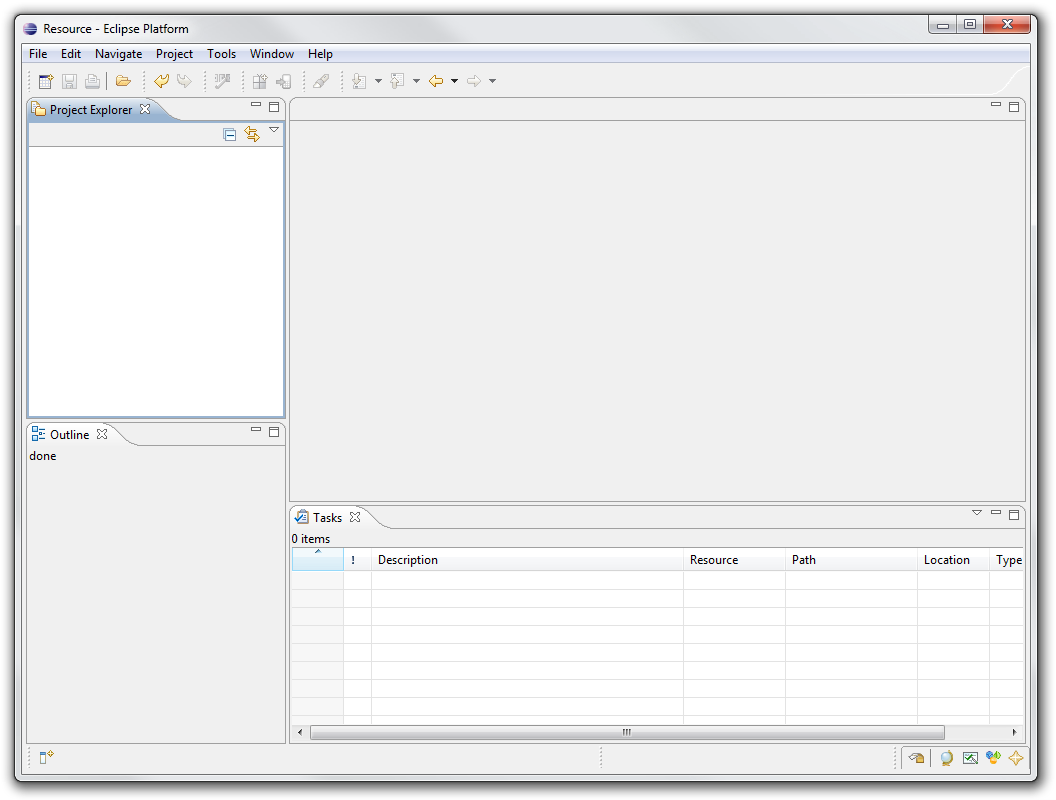The height and width of the screenshot is (800, 1056).
Task: Open the Navigate menu
Action: (x=119, y=54)
